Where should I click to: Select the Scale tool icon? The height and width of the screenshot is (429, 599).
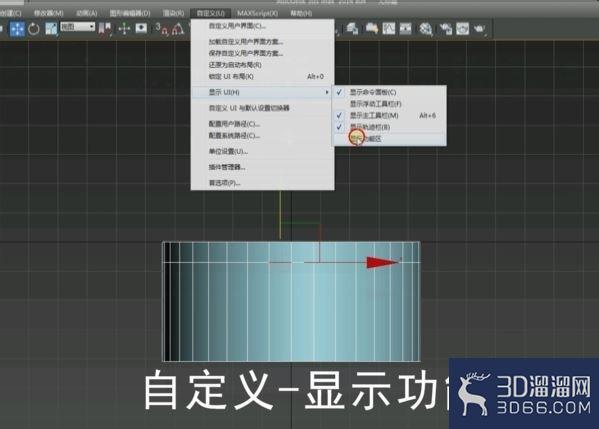point(51,29)
